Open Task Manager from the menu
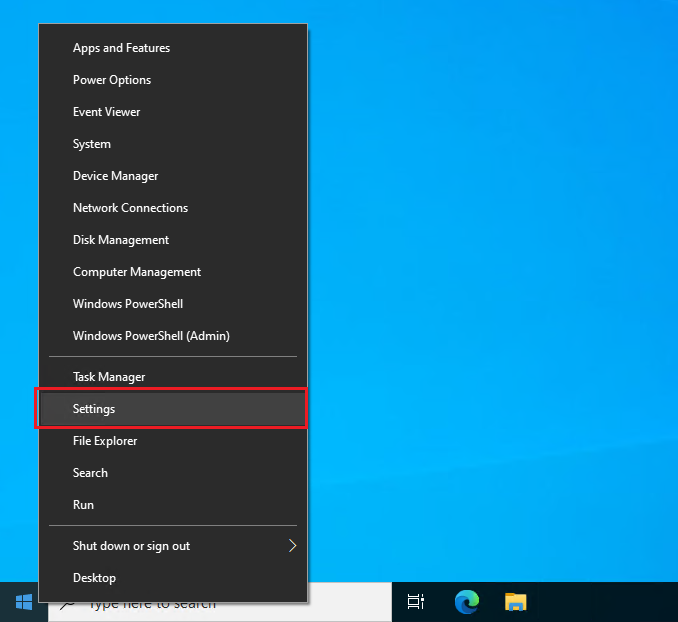This screenshot has width=678, height=622. click(x=109, y=377)
